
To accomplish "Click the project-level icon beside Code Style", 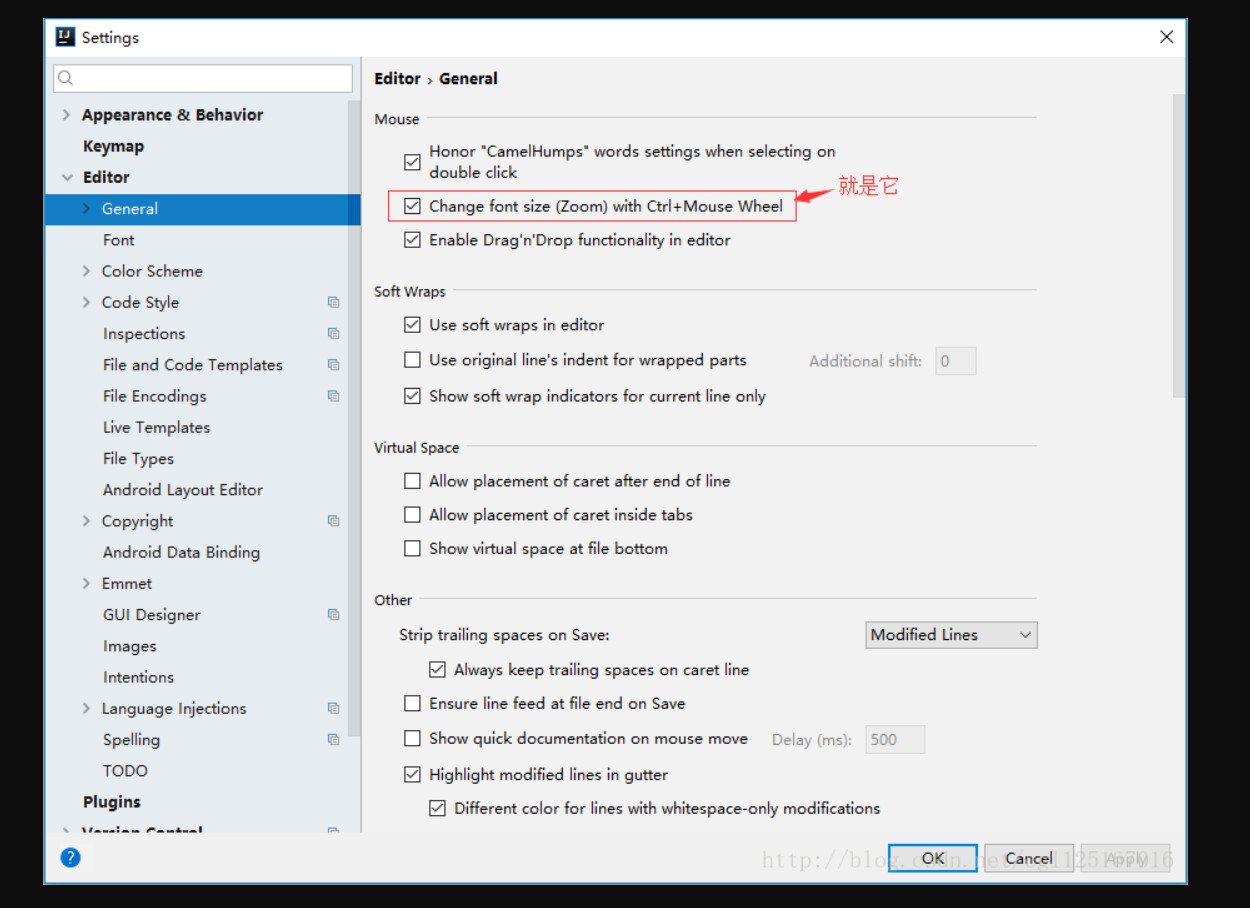I will point(333,302).
